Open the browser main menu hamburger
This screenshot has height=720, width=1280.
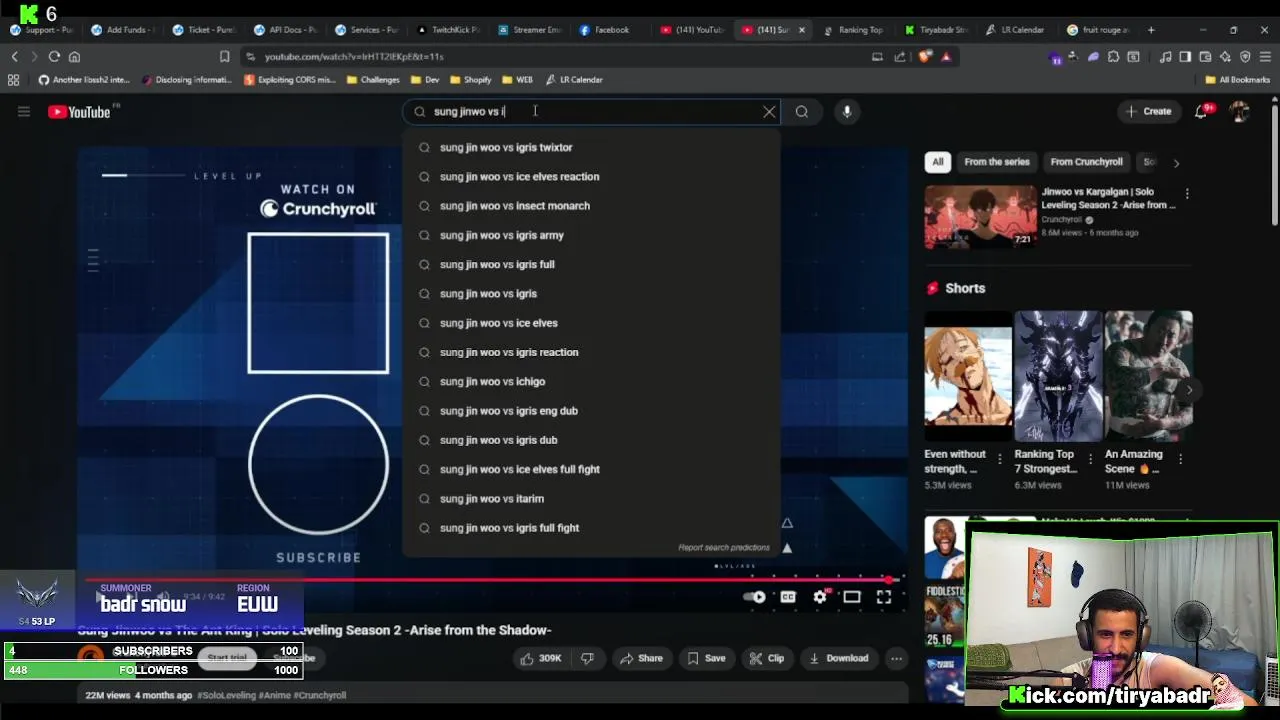click(1265, 57)
